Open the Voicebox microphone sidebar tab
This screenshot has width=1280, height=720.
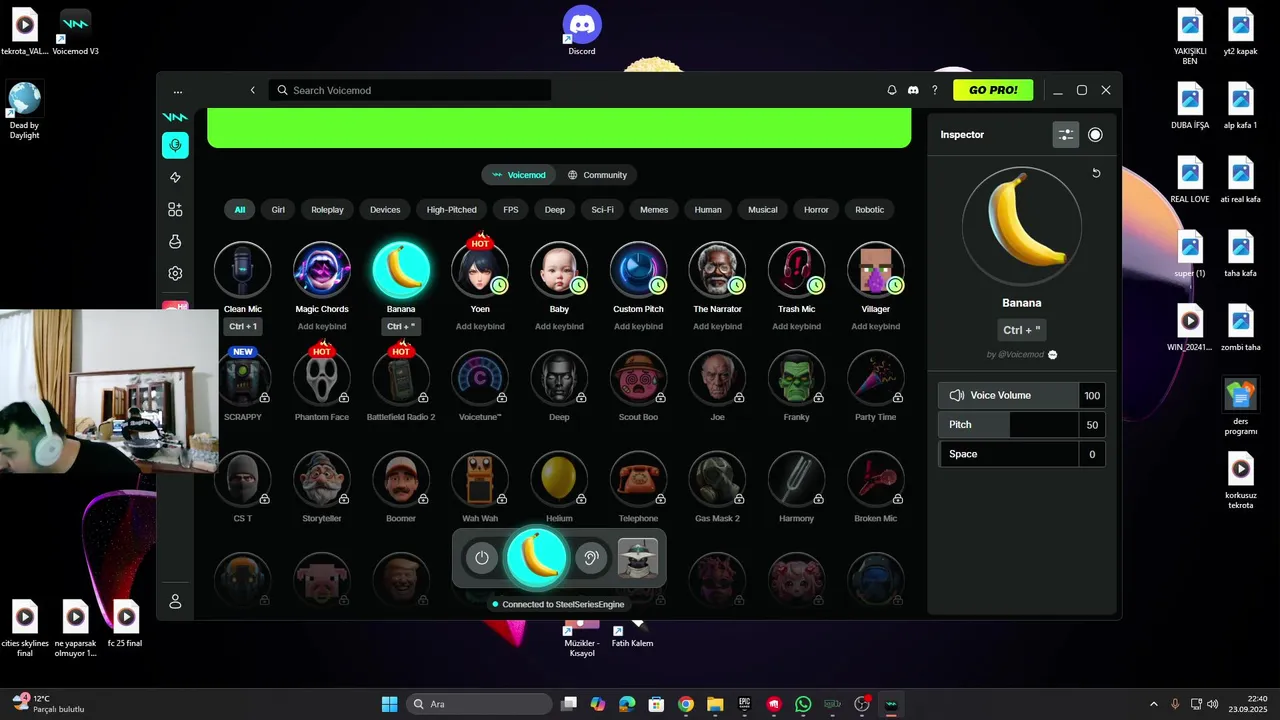tap(175, 145)
